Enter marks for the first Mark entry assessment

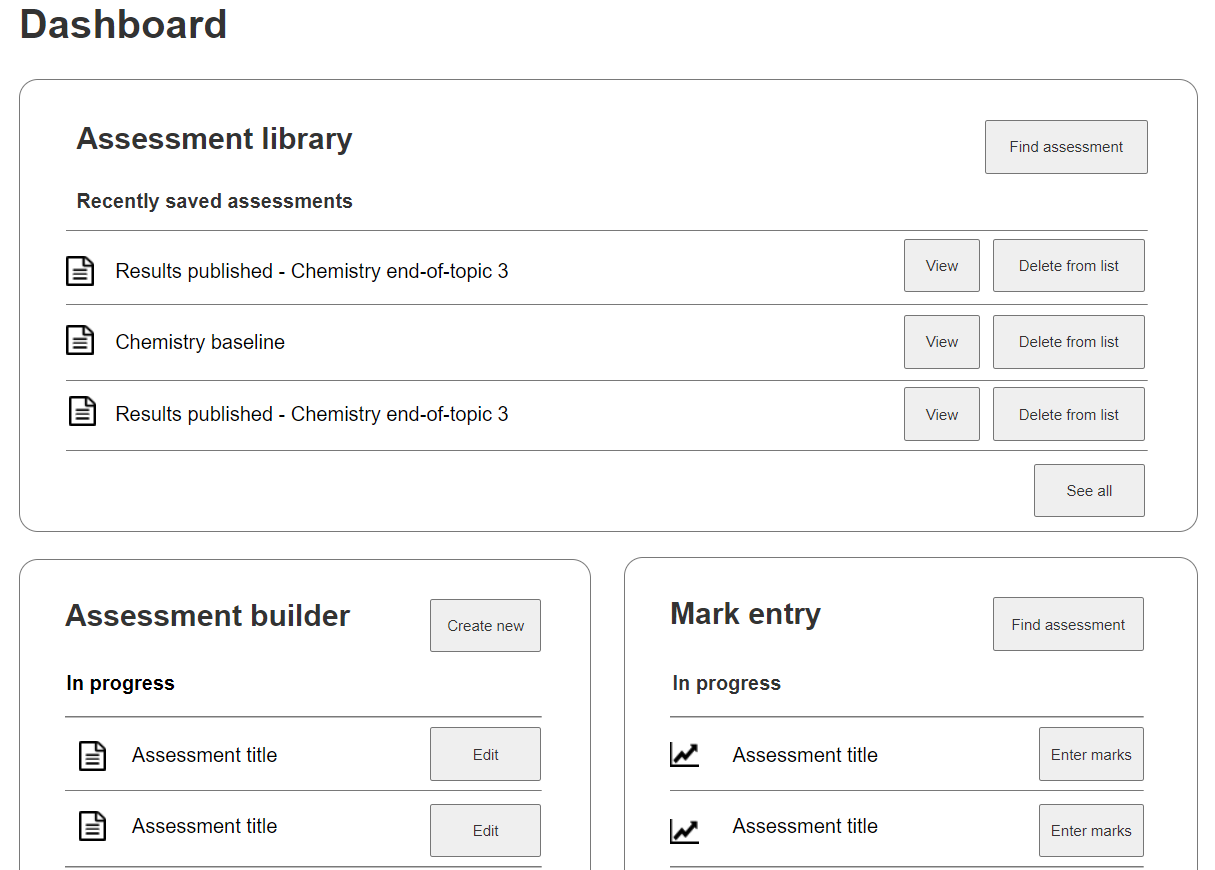[x=1091, y=754]
